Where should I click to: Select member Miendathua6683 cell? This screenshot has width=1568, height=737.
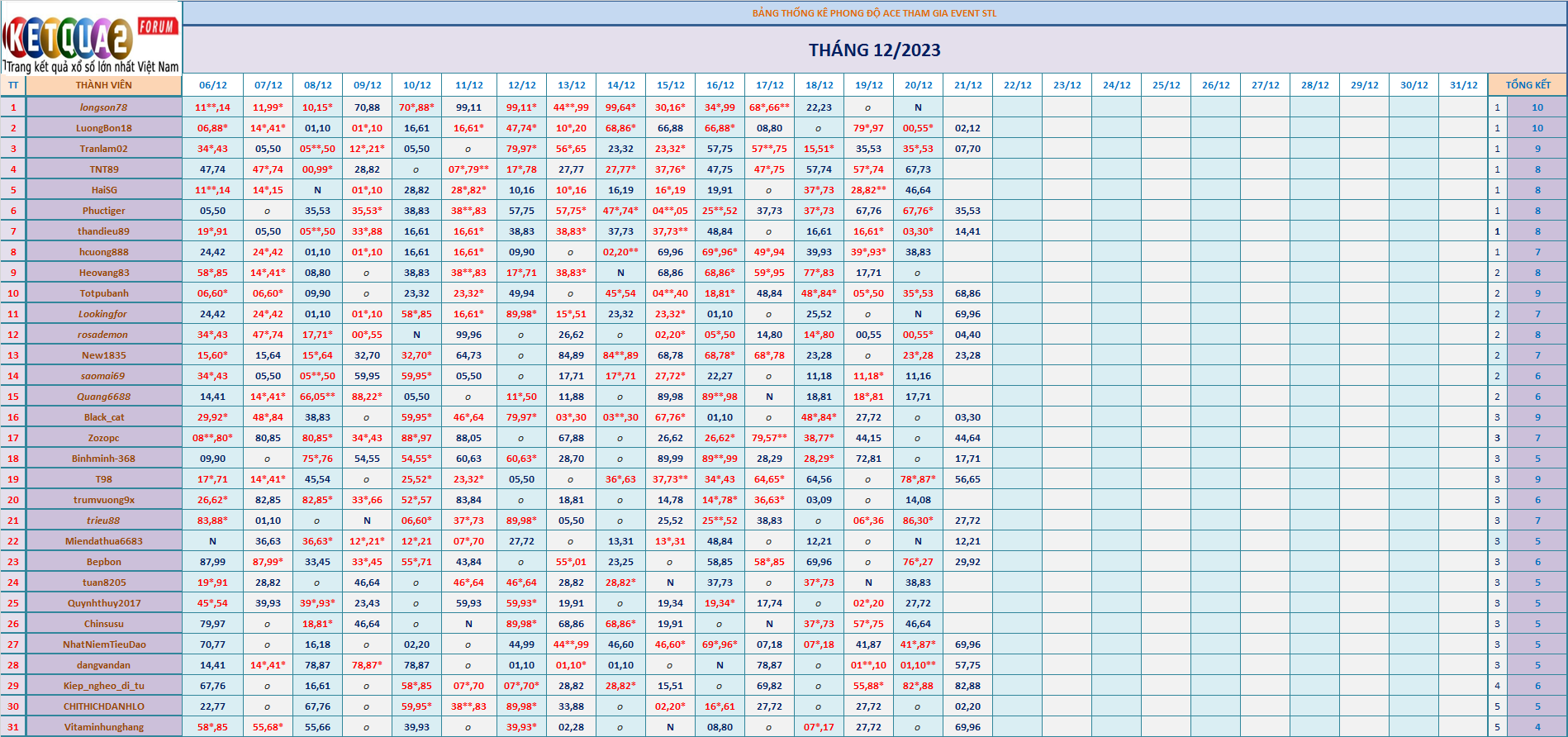[x=104, y=541]
